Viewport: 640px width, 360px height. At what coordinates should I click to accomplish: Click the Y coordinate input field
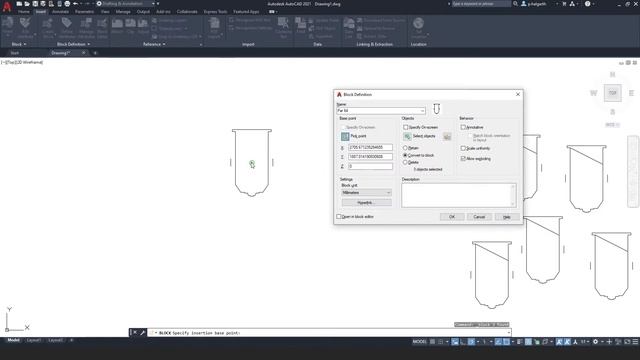370,157
